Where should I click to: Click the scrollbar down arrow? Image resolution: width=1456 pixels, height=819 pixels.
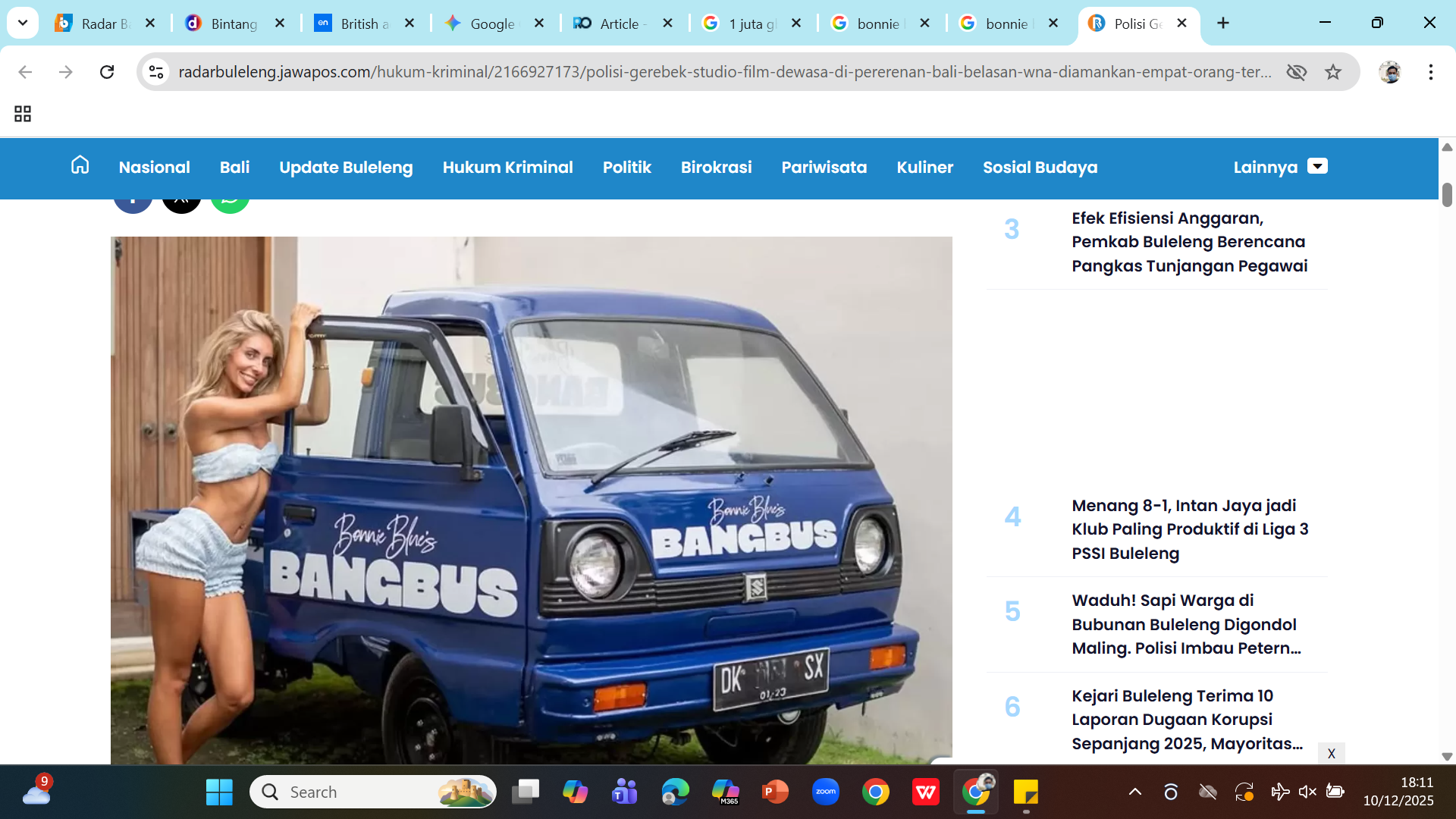[x=1447, y=756]
